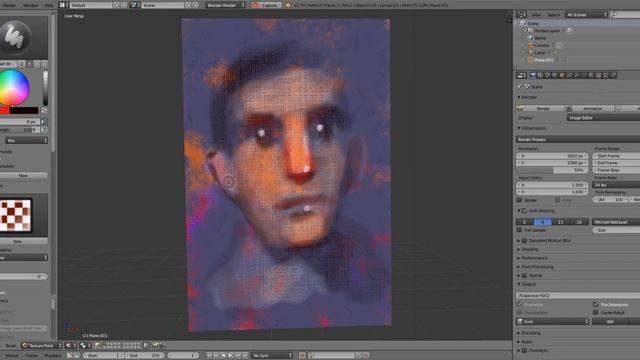Set anti-aliasing samples to 5

tap(525, 222)
